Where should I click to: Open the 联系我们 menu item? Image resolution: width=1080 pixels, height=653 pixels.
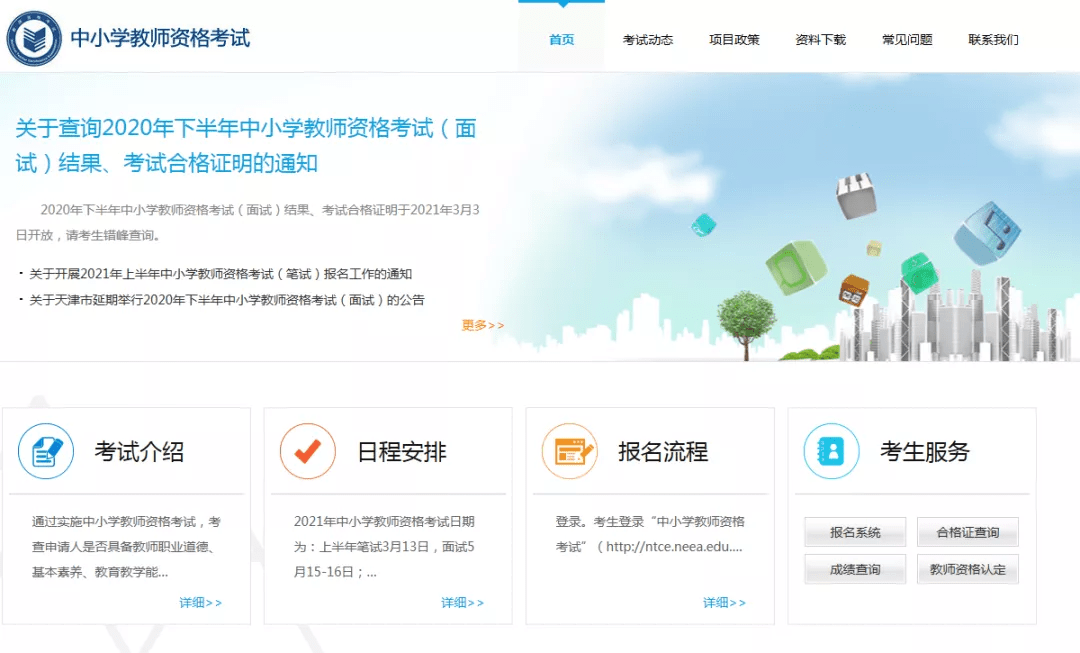point(993,40)
